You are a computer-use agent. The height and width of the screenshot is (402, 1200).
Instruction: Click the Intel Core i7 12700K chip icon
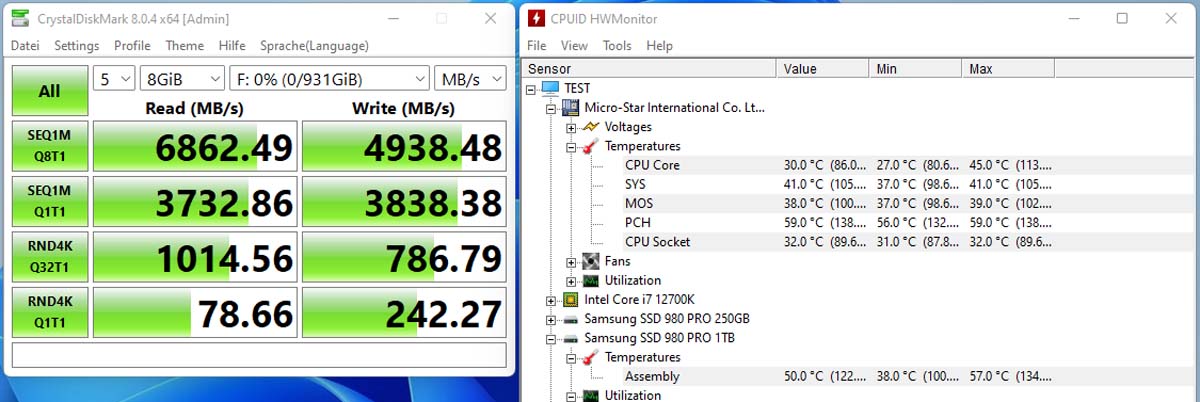[570, 299]
